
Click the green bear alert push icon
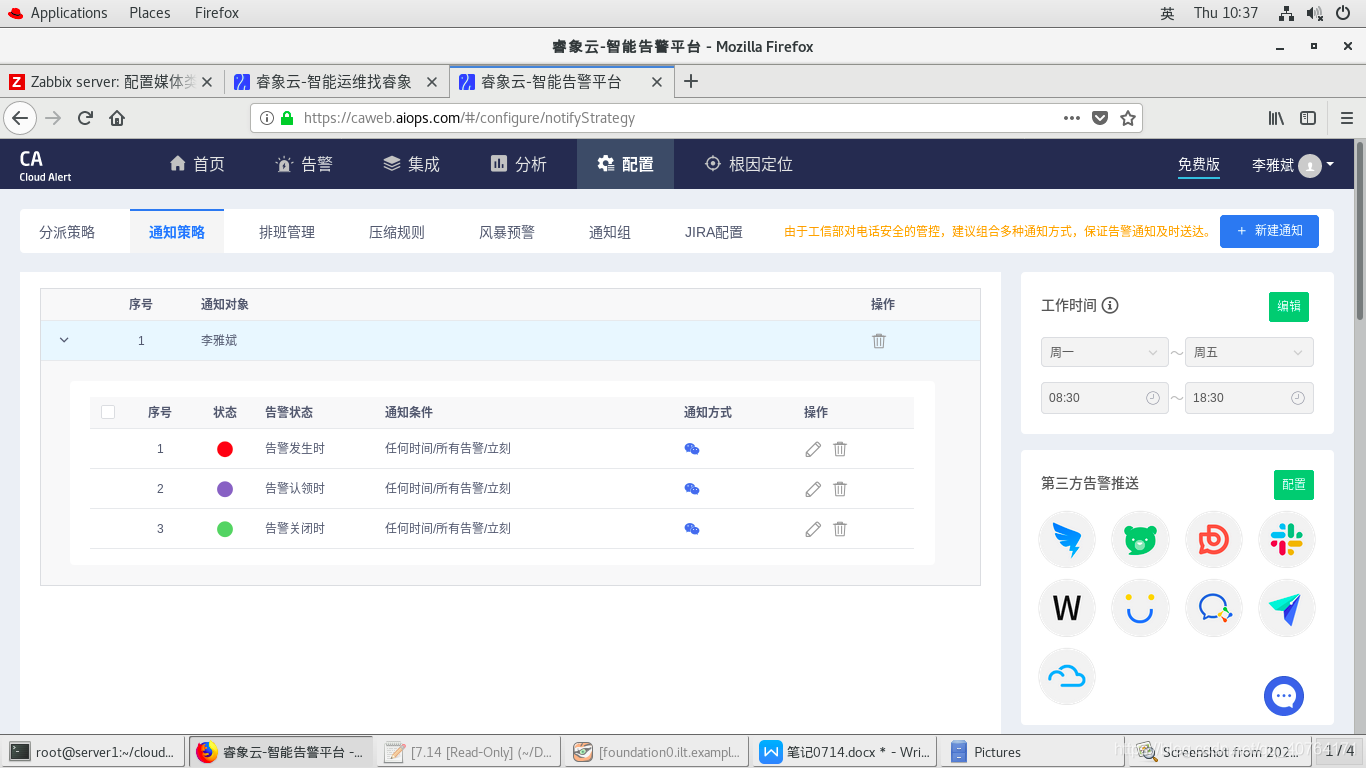[x=1140, y=539]
